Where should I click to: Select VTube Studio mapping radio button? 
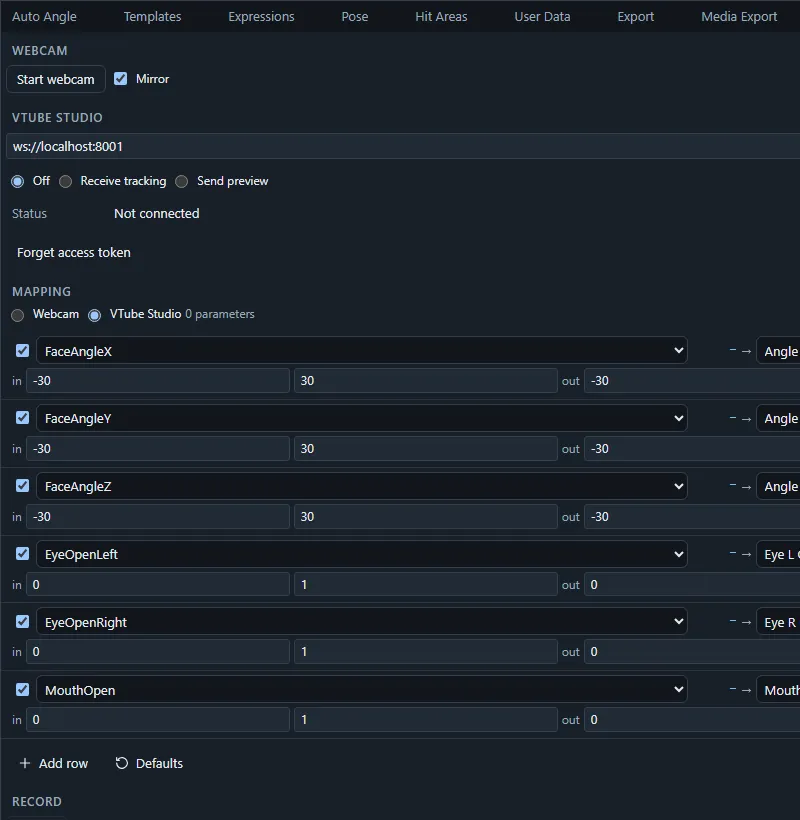95,315
